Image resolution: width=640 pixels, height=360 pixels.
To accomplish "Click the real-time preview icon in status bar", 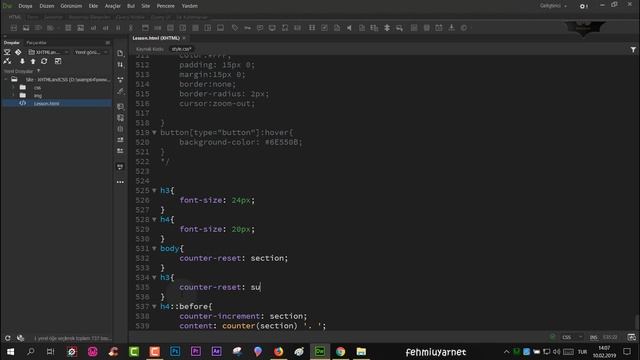I will click(631, 337).
